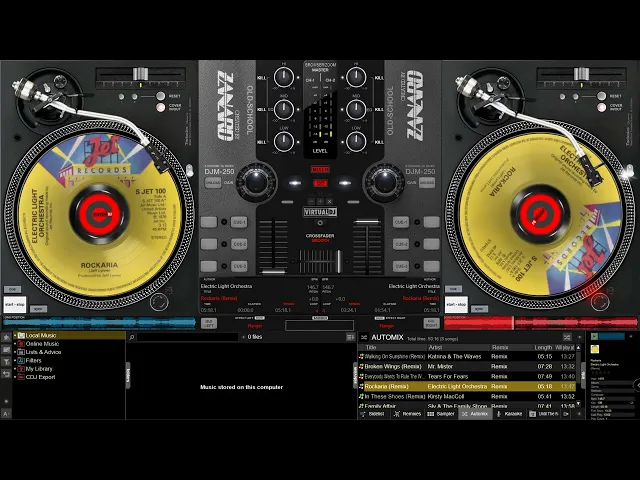
Task: Click the GUI LEFT button
Action: pyautogui.click(x=209, y=323)
